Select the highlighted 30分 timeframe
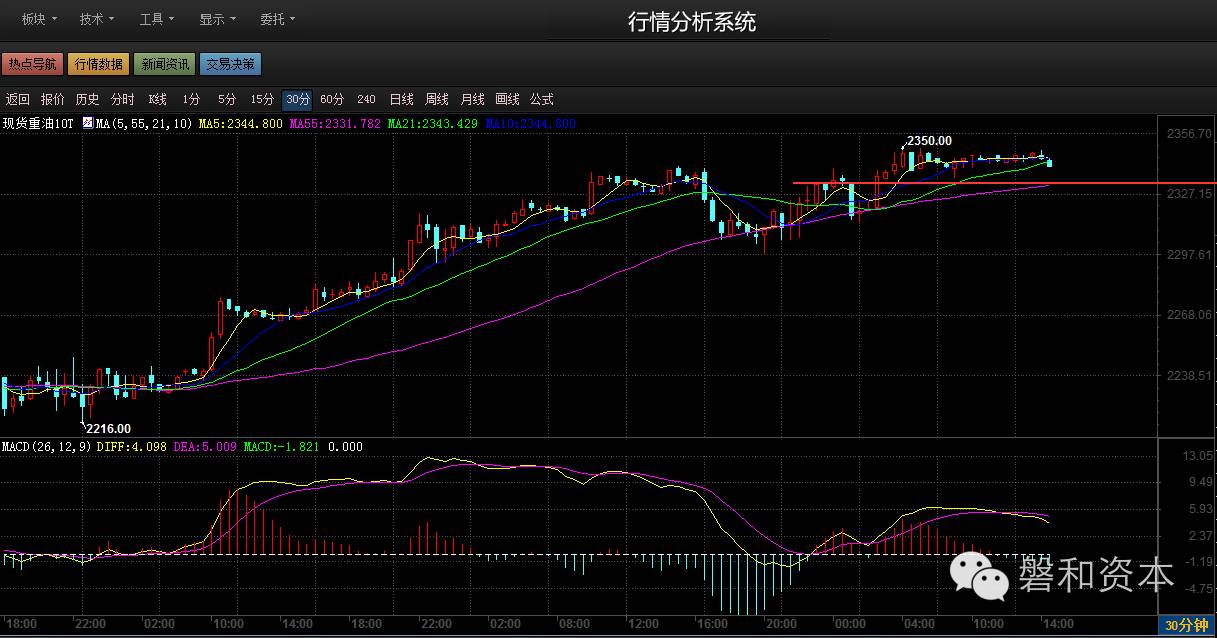 pos(297,99)
